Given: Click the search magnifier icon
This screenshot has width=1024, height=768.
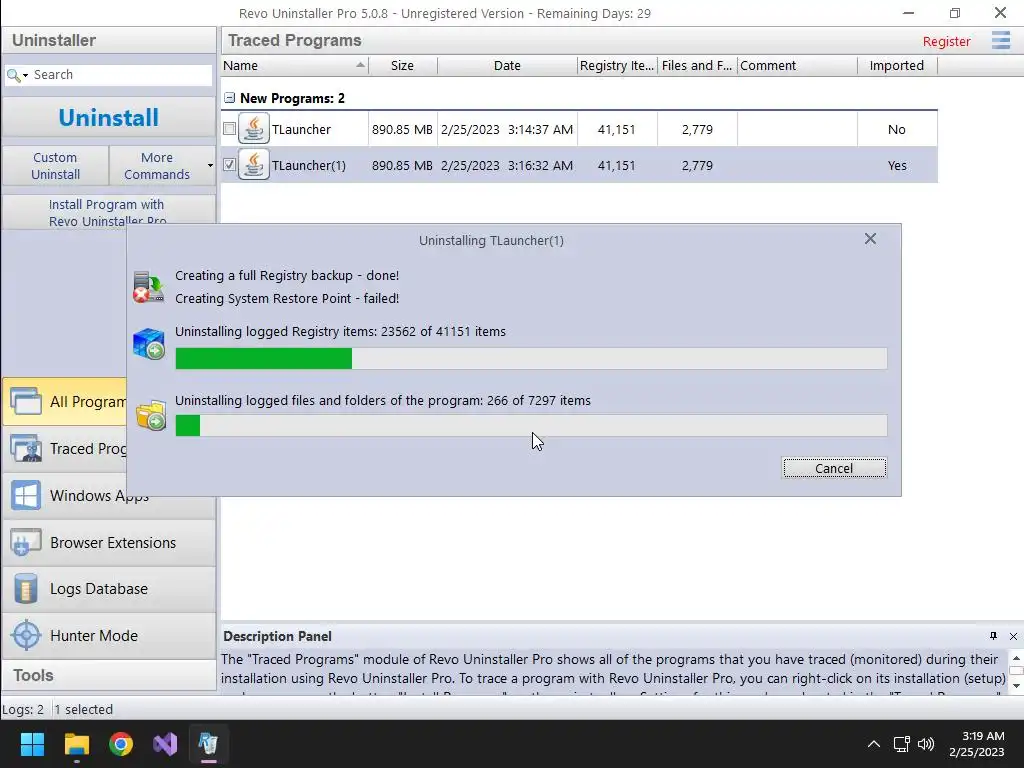Looking at the screenshot, I should [x=13, y=75].
